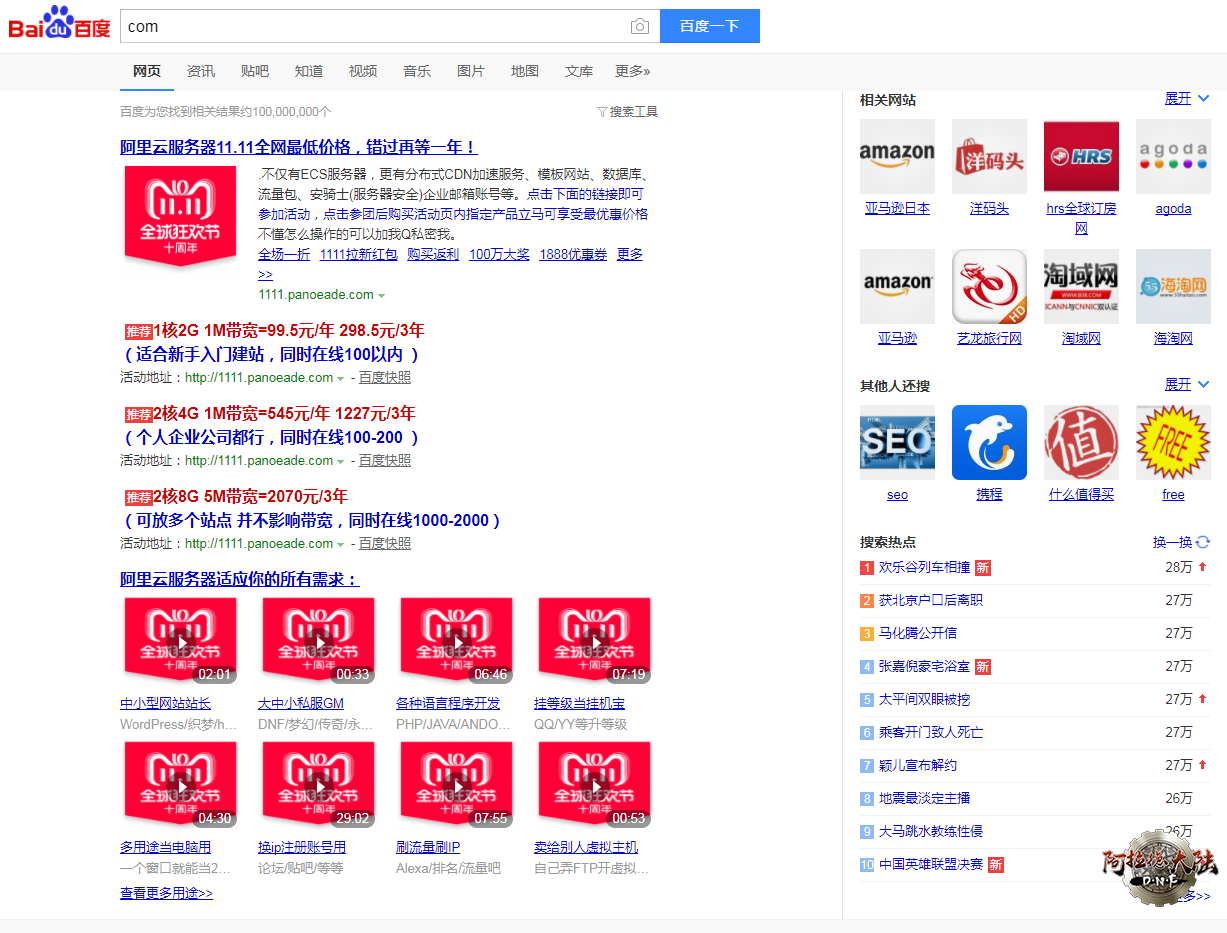Click the 100万大奖 link
1227x933 pixels.
click(499, 254)
